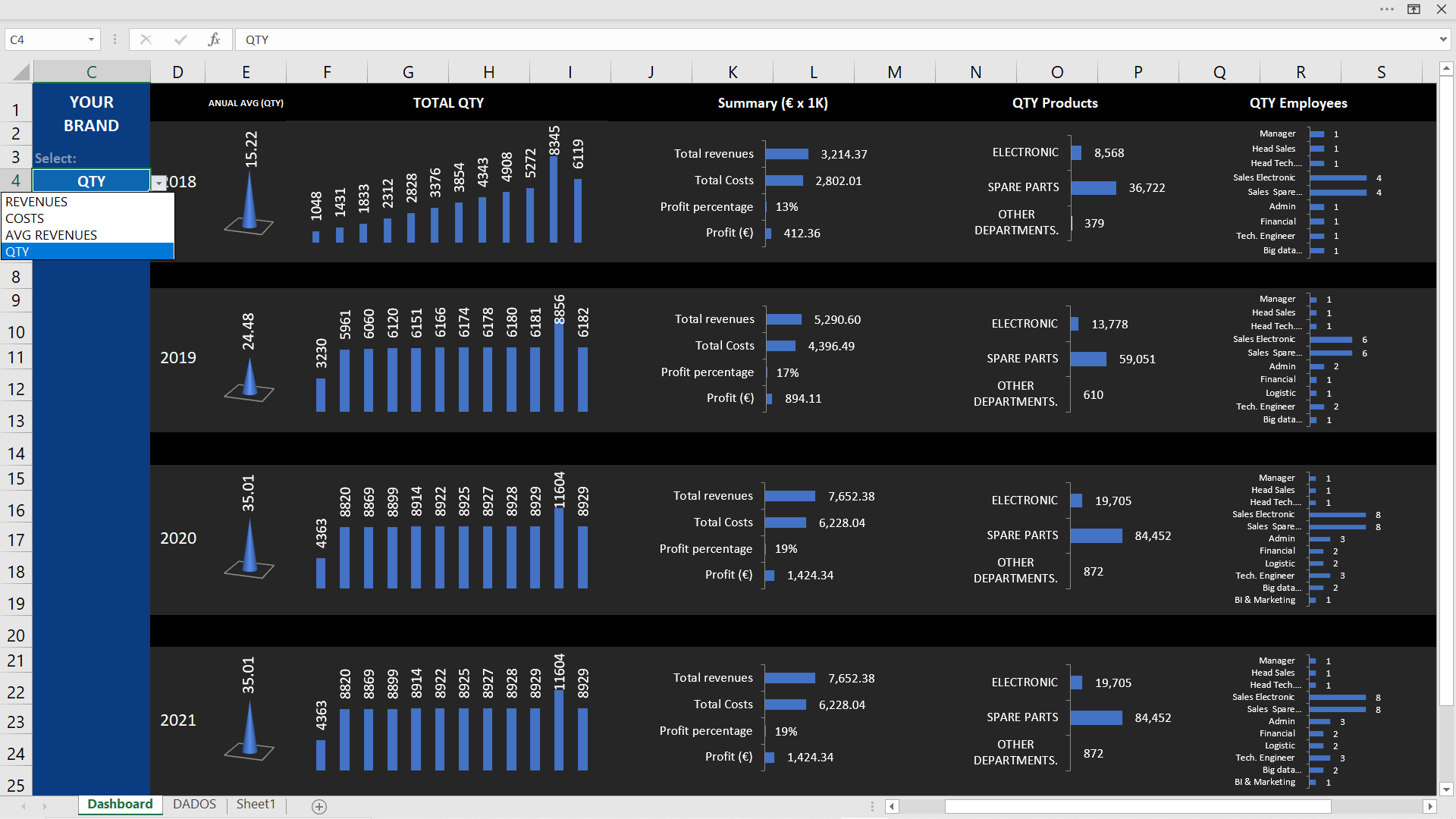Switch to the Sheet1 tab
The height and width of the screenshot is (819, 1456).
click(x=256, y=805)
